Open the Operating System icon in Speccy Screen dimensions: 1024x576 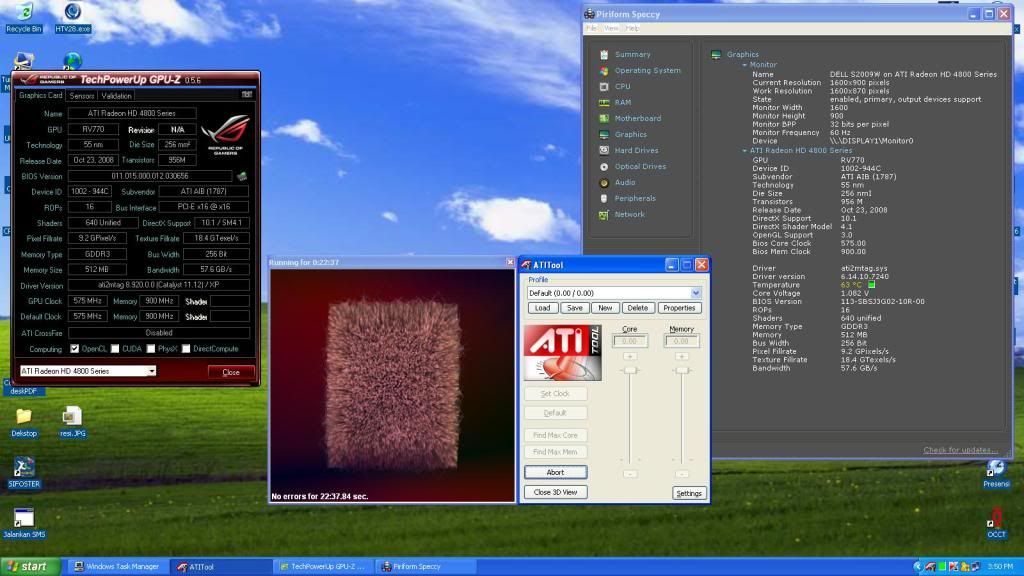pyautogui.click(x=604, y=71)
